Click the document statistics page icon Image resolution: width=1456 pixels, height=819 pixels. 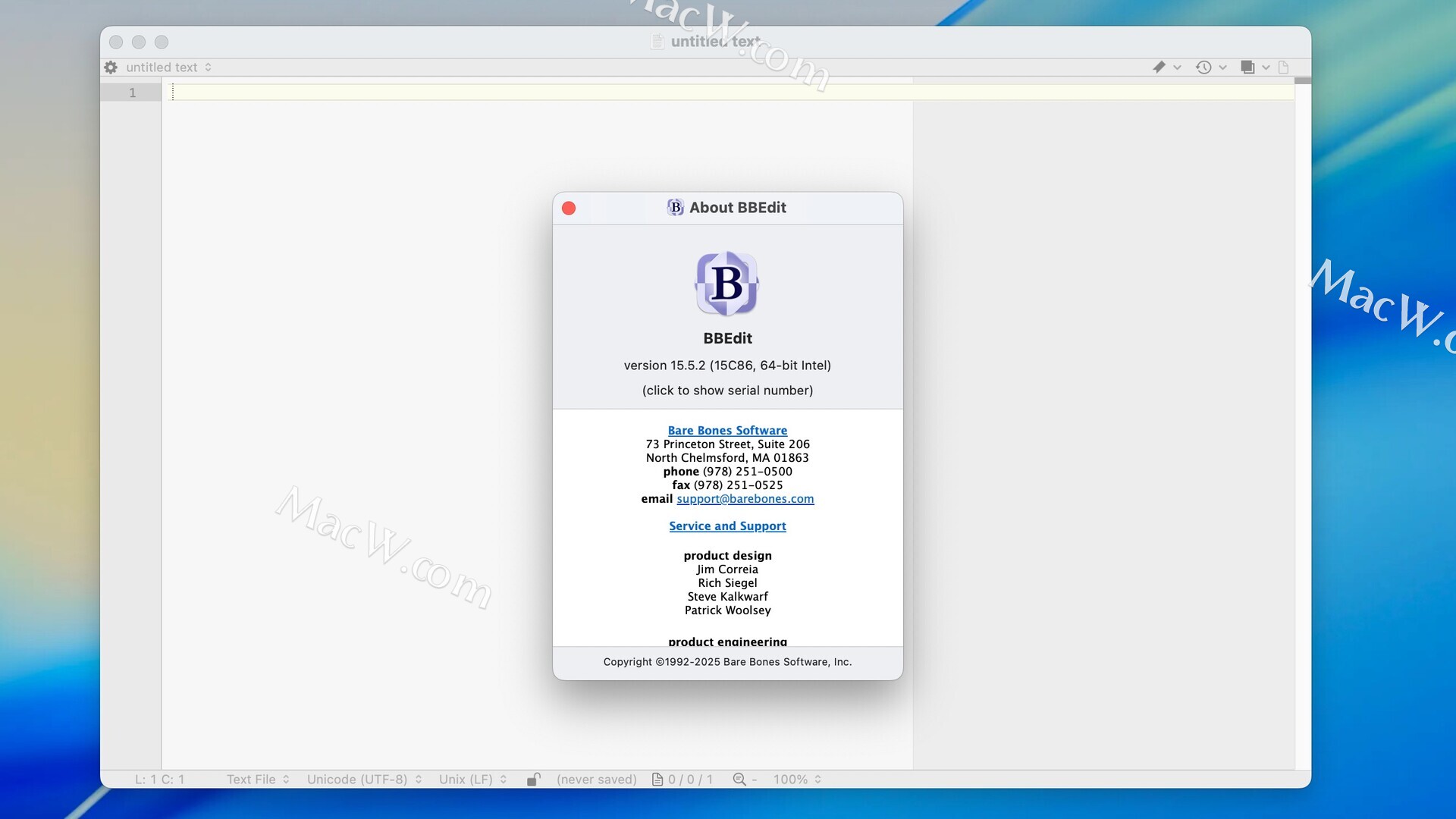pos(657,779)
